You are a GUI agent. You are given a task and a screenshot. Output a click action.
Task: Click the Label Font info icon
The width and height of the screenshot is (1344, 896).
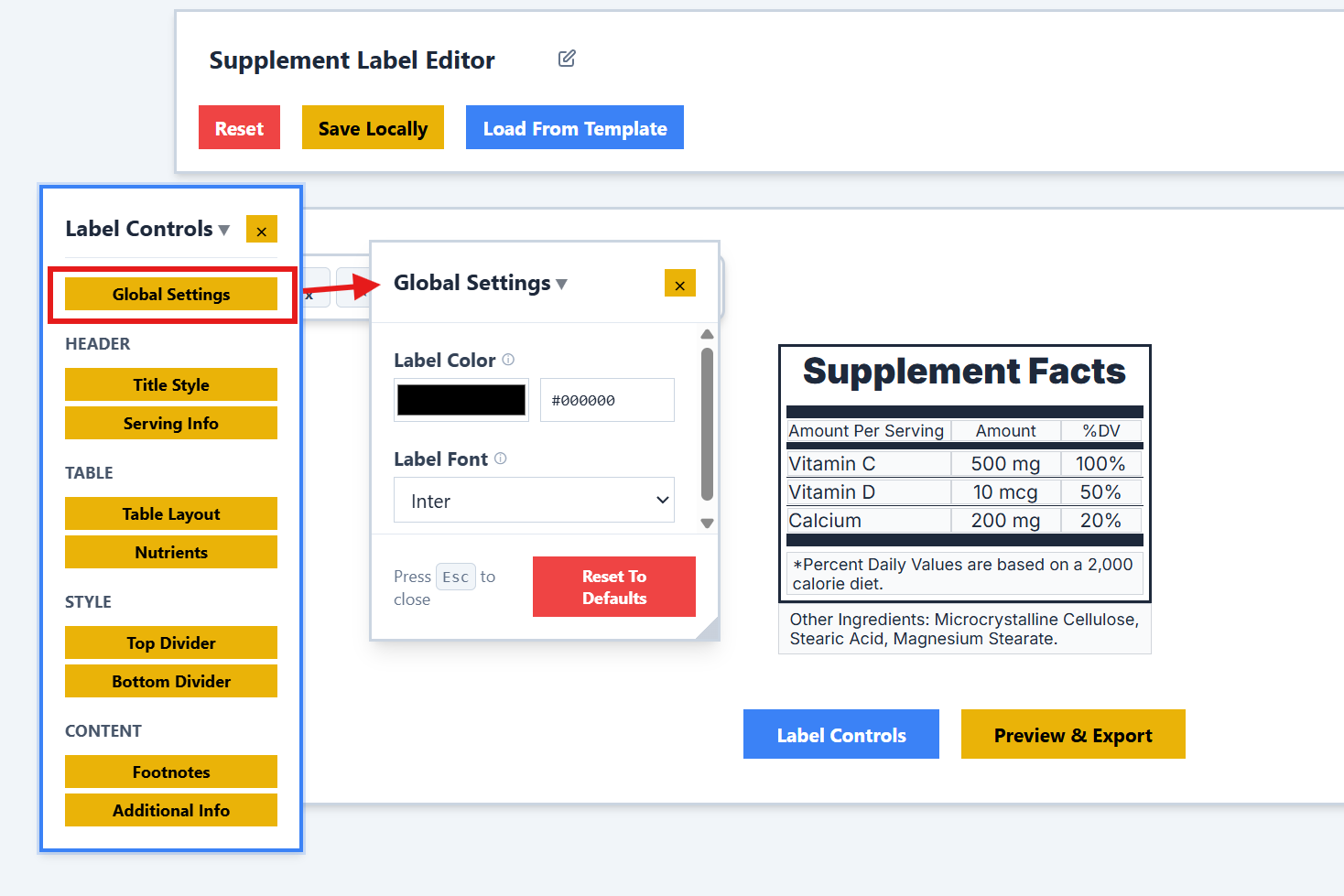pos(500,459)
